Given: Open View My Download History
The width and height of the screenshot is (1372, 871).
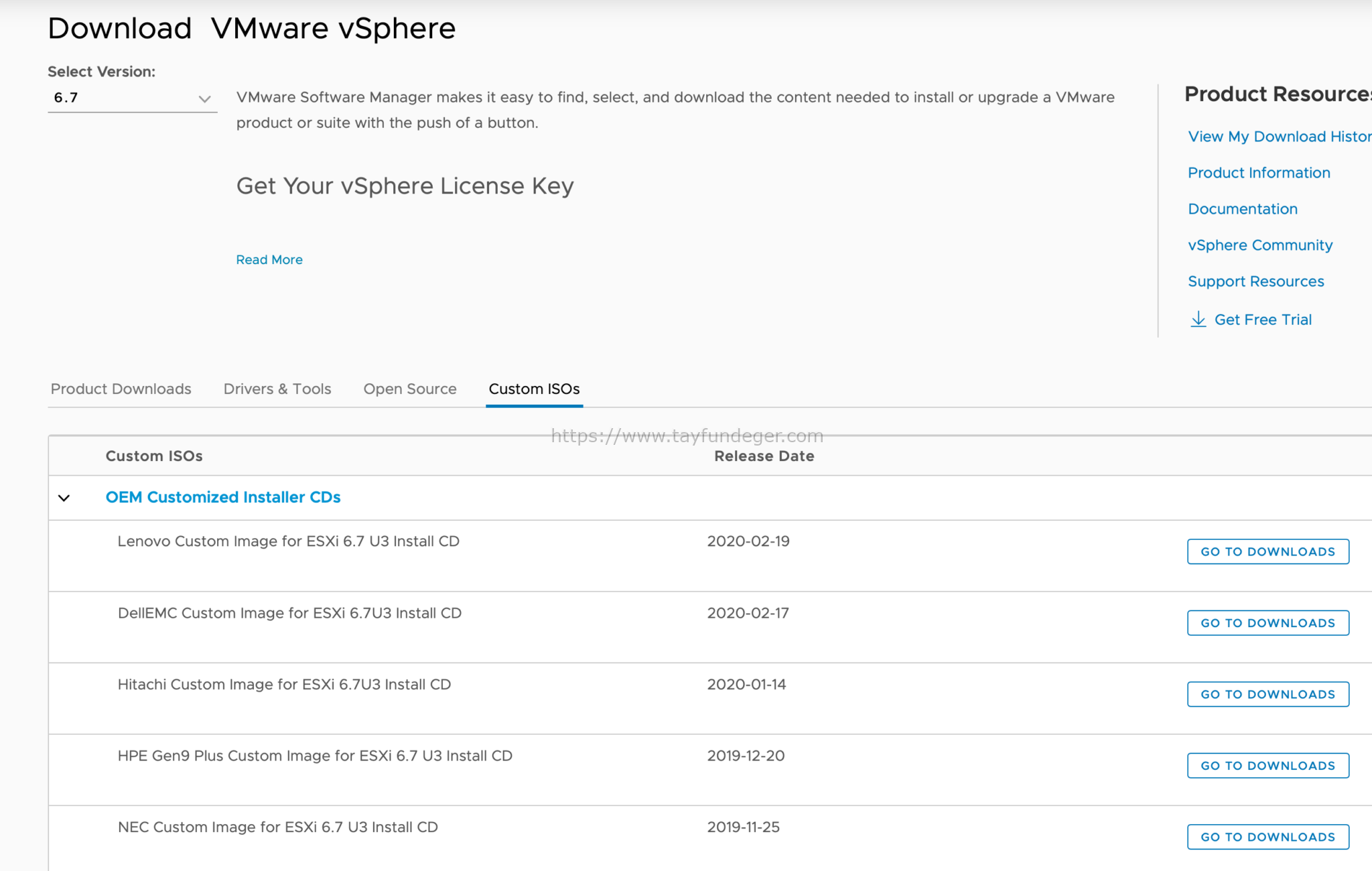Looking at the screenshot, I should (x=1278, y=136).
